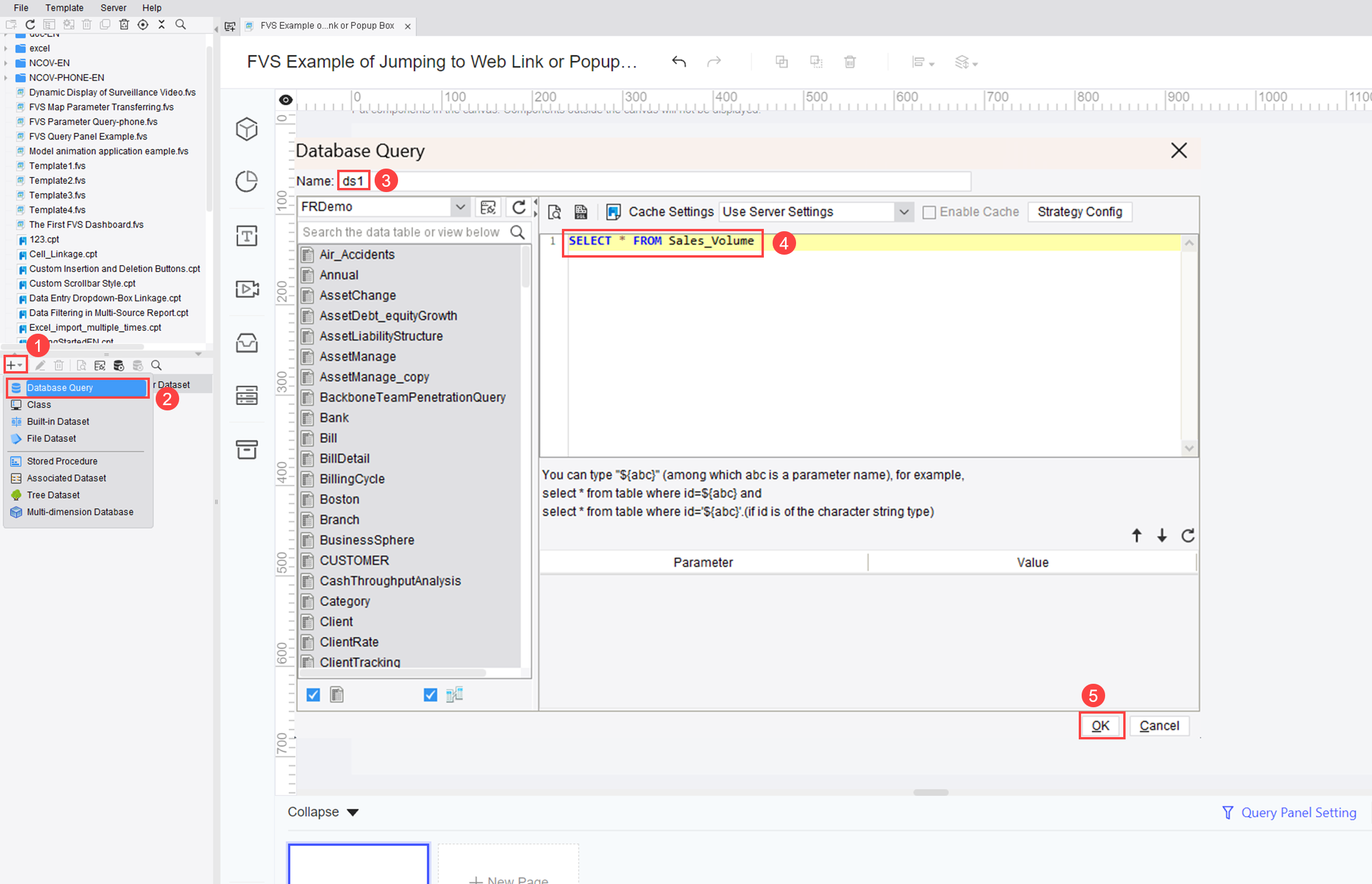Confirm the query with OK button

pos(1101,725)
